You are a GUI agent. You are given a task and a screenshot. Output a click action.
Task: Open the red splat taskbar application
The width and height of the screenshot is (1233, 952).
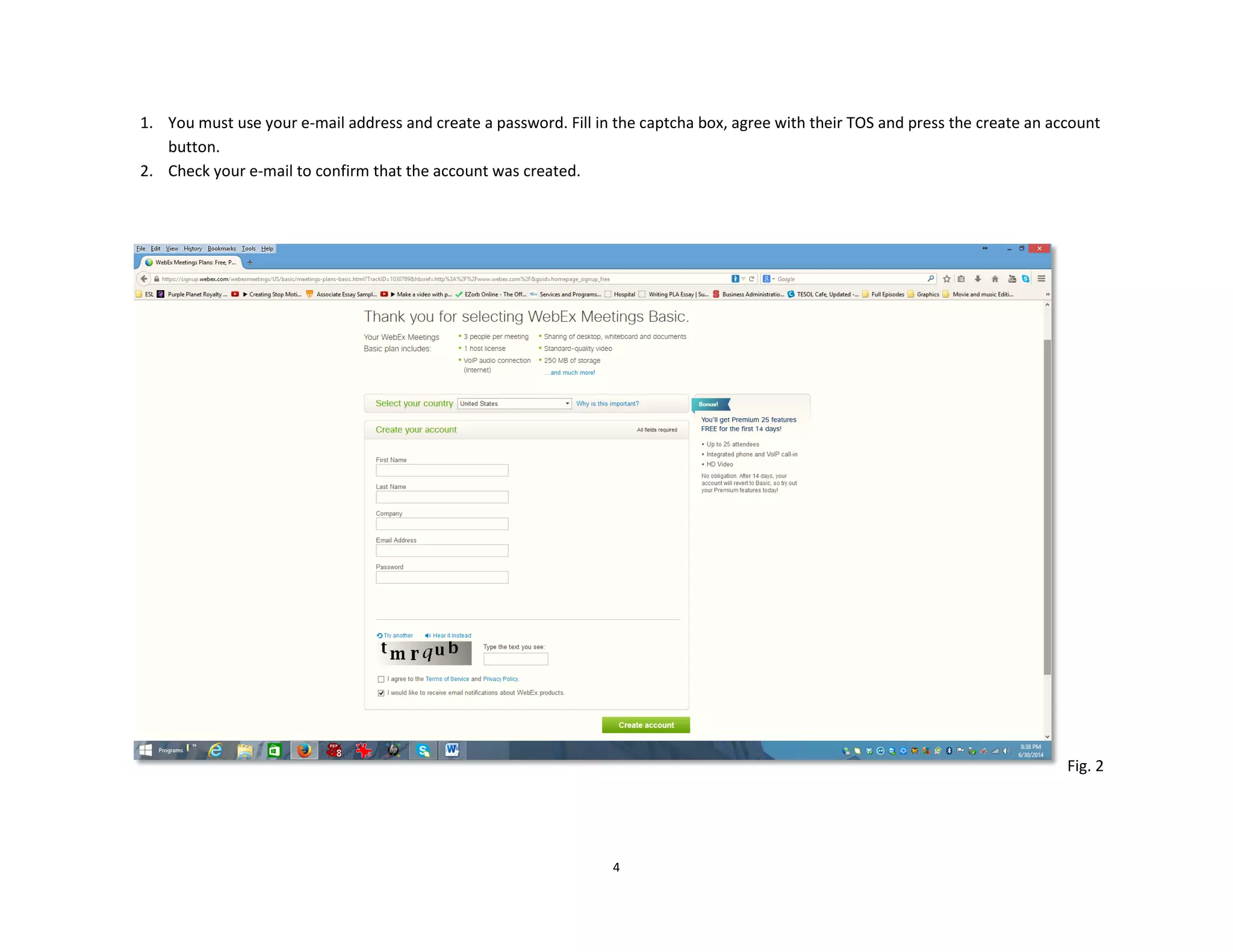click(363, 750)
